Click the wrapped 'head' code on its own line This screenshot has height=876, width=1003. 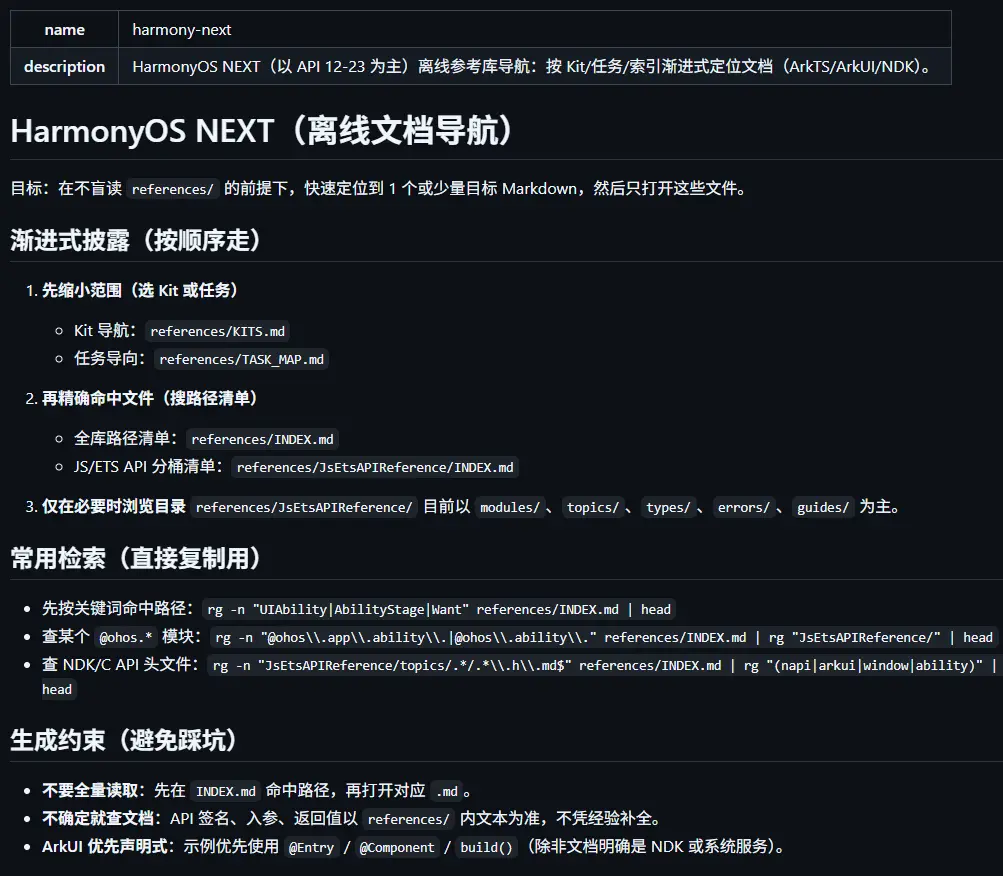tap(57, 690)
